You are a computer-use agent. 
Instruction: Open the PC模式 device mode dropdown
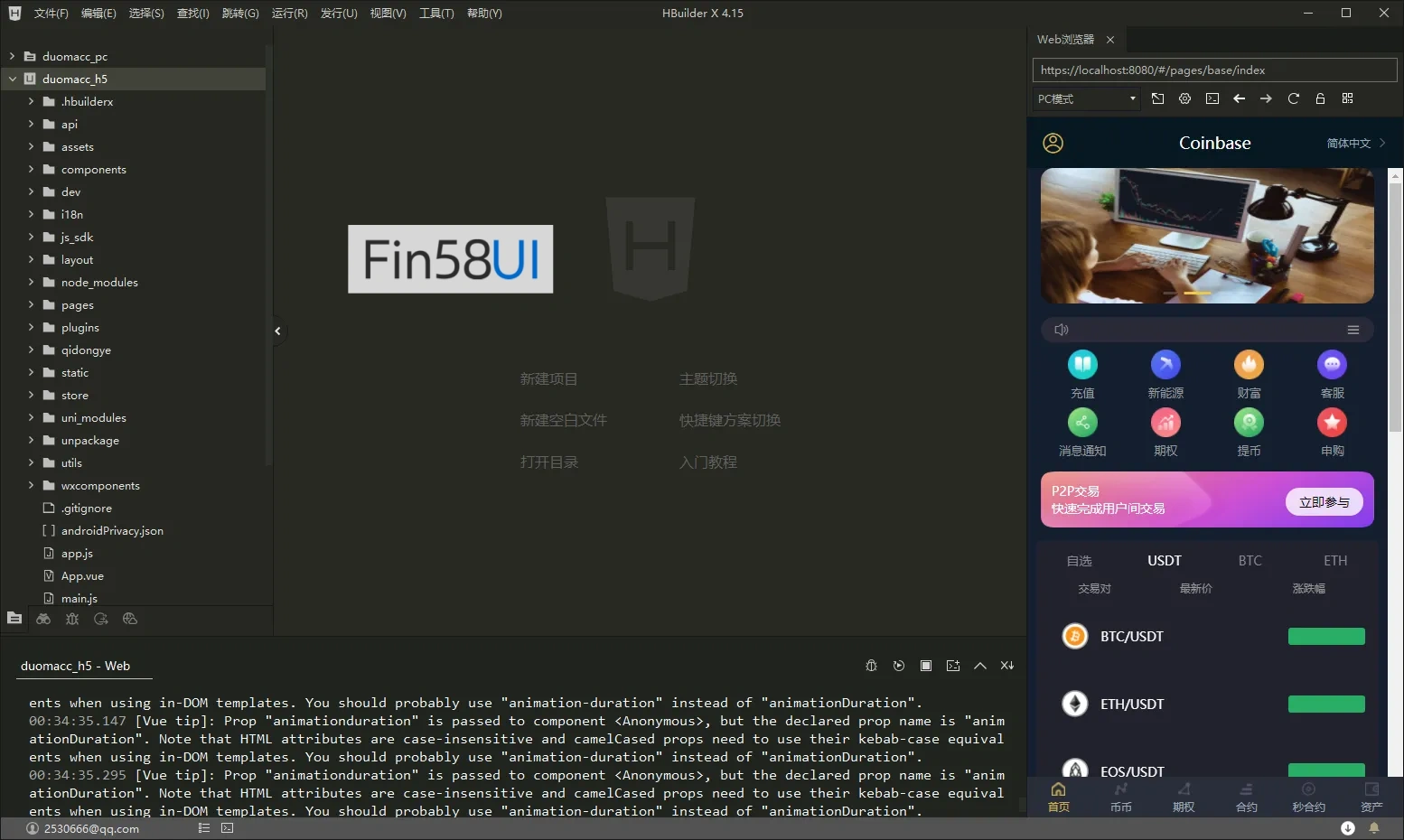(1086, 98)
